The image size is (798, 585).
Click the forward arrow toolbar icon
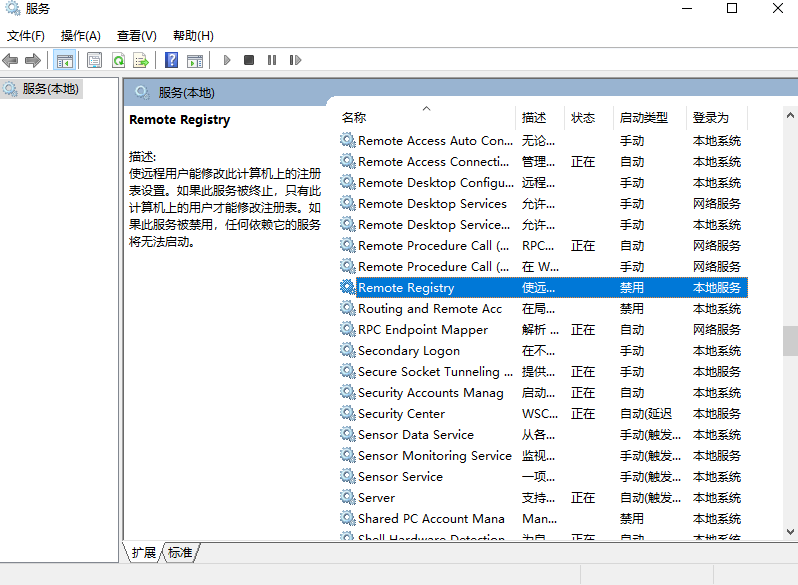click(33, 60)
